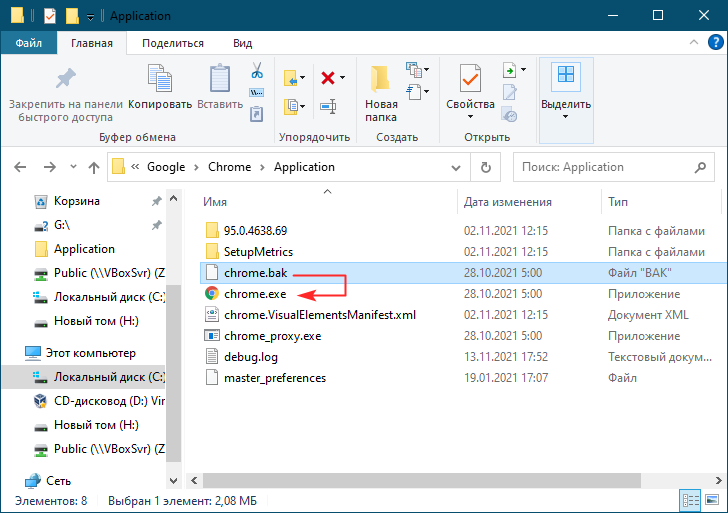Open recent locations dropdown chevron
This screenshot has height=513, width=728.
click(x=73, y=167)
